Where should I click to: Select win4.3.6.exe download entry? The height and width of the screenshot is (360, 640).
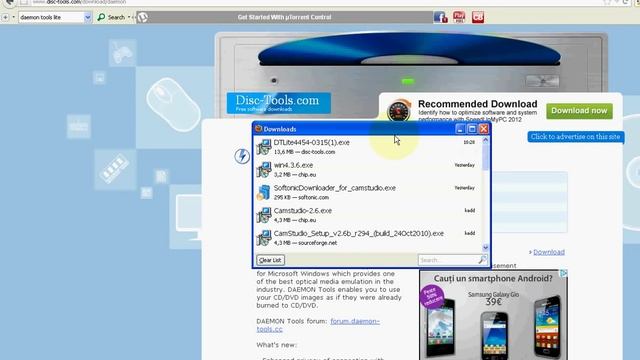(x=367, y=169)
